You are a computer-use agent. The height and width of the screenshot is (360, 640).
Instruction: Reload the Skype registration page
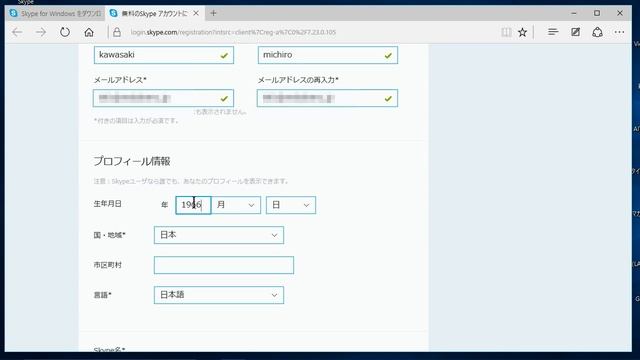tap(65, 32)
